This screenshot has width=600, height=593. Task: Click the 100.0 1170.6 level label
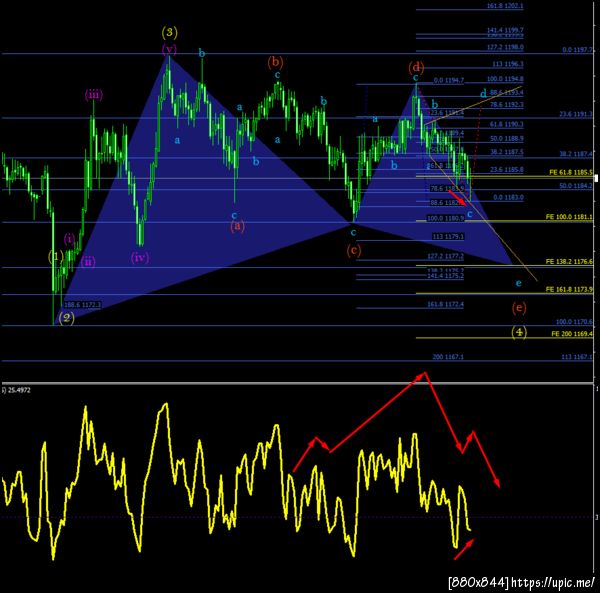coord(574,322)
